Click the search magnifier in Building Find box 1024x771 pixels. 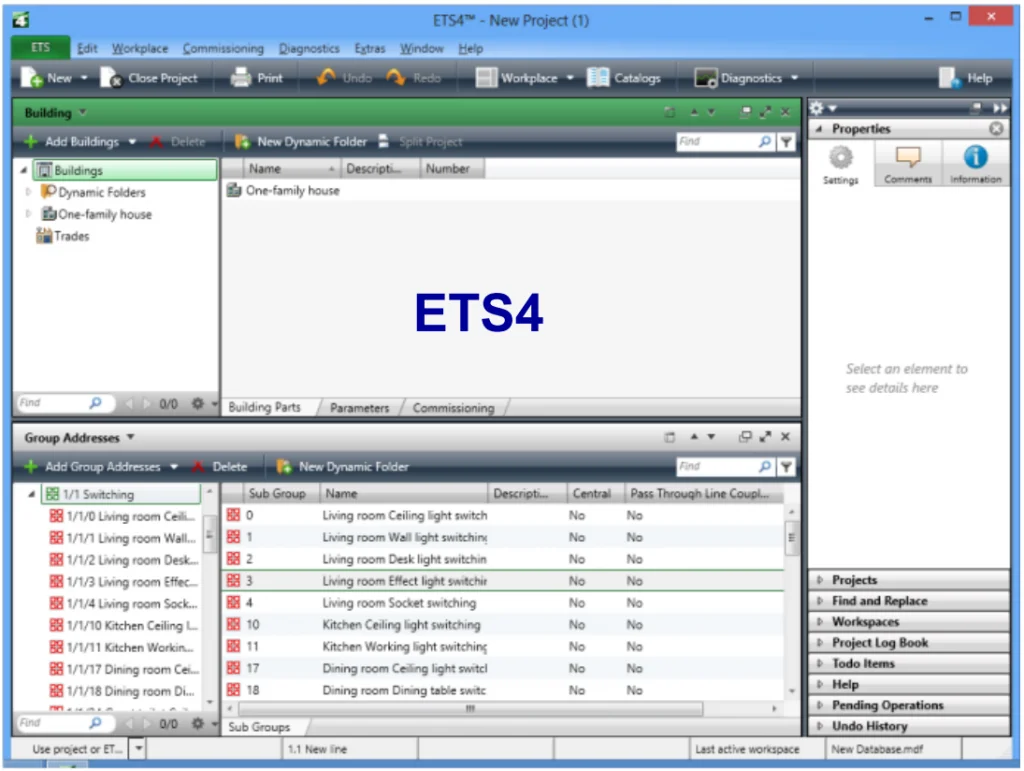[765, 142]
